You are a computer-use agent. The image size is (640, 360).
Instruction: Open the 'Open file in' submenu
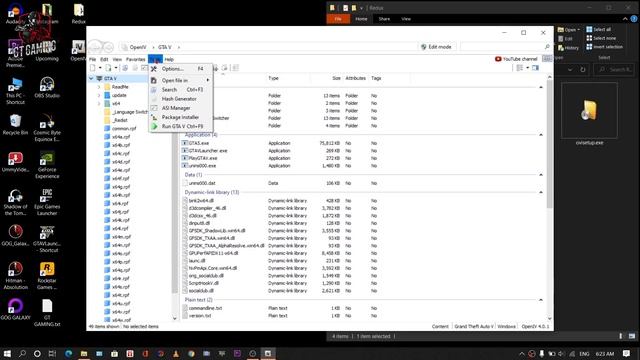click(x=180, y=80)
